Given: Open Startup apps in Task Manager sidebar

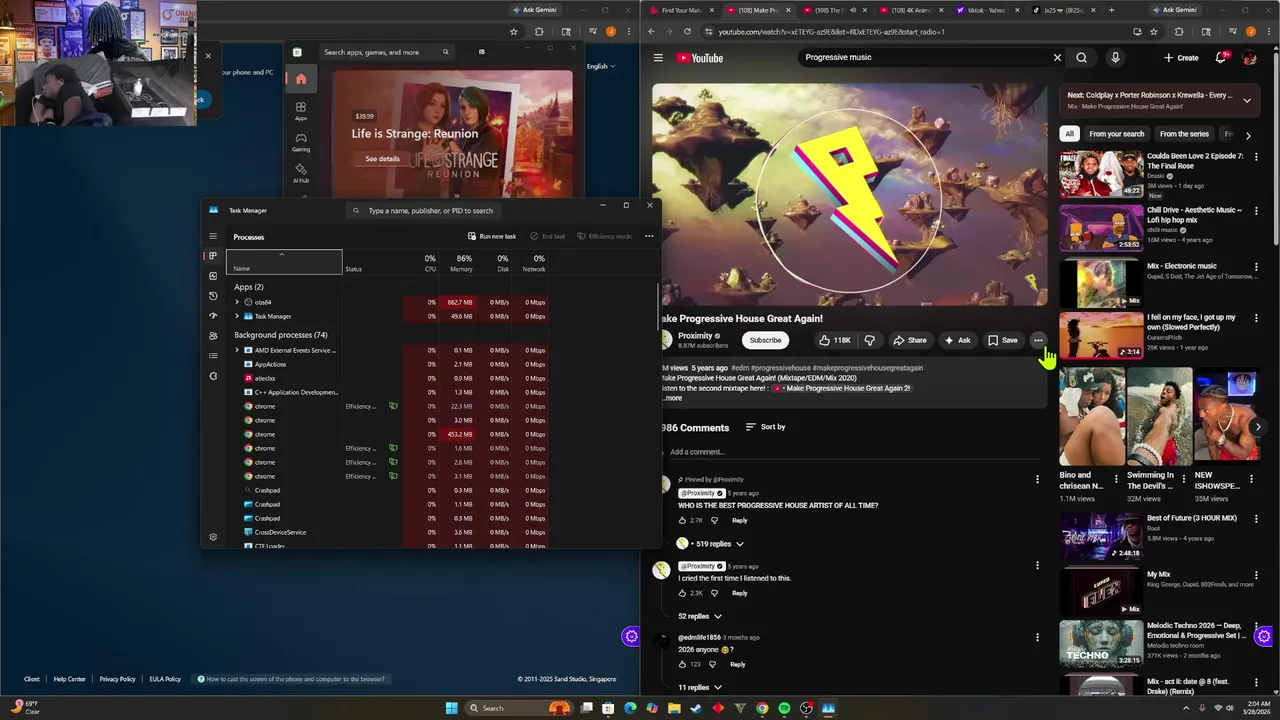Looking at the screenshot, I should point(213,316).
